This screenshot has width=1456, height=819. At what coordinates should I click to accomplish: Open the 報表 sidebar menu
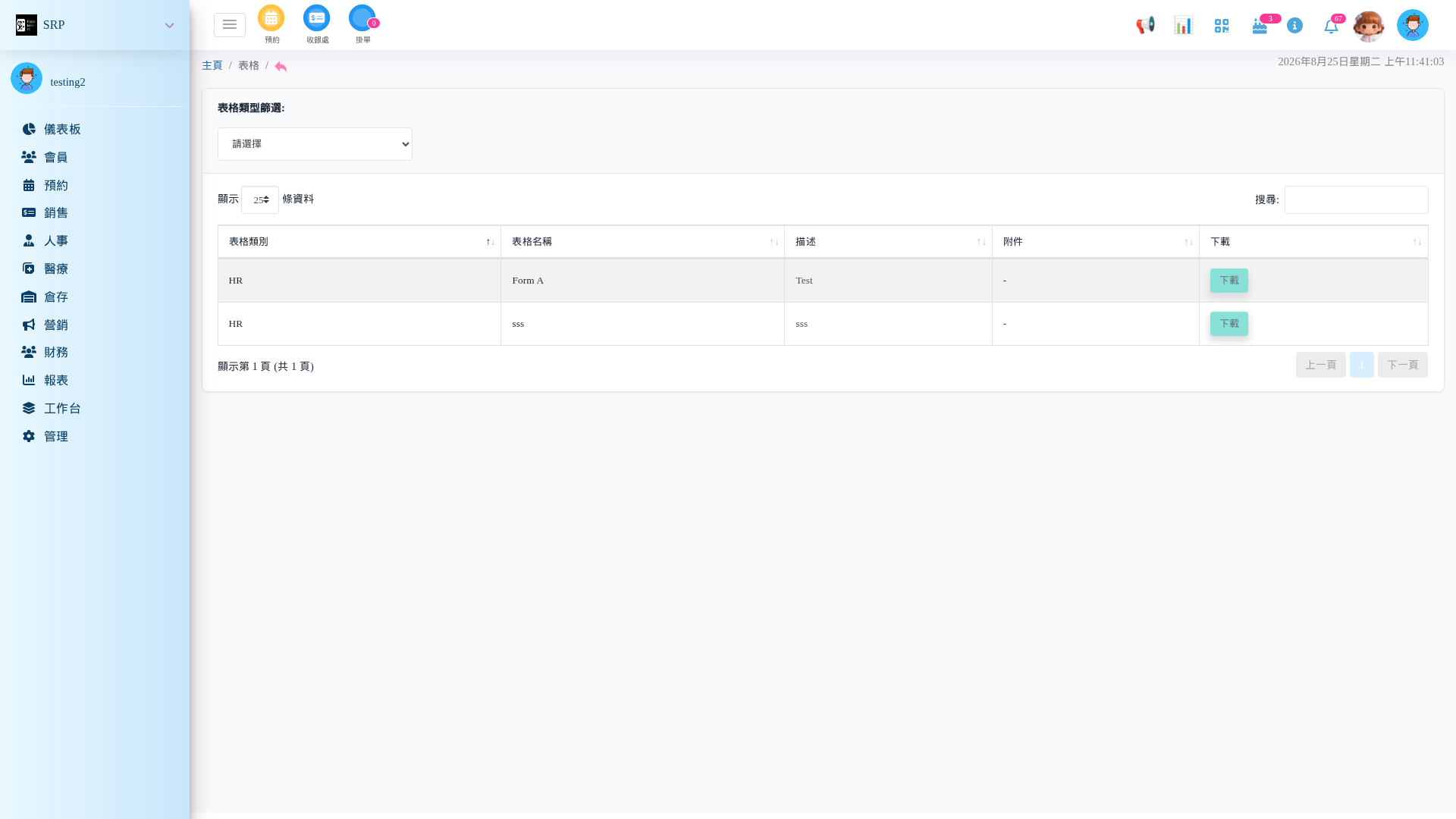[56, 380]
